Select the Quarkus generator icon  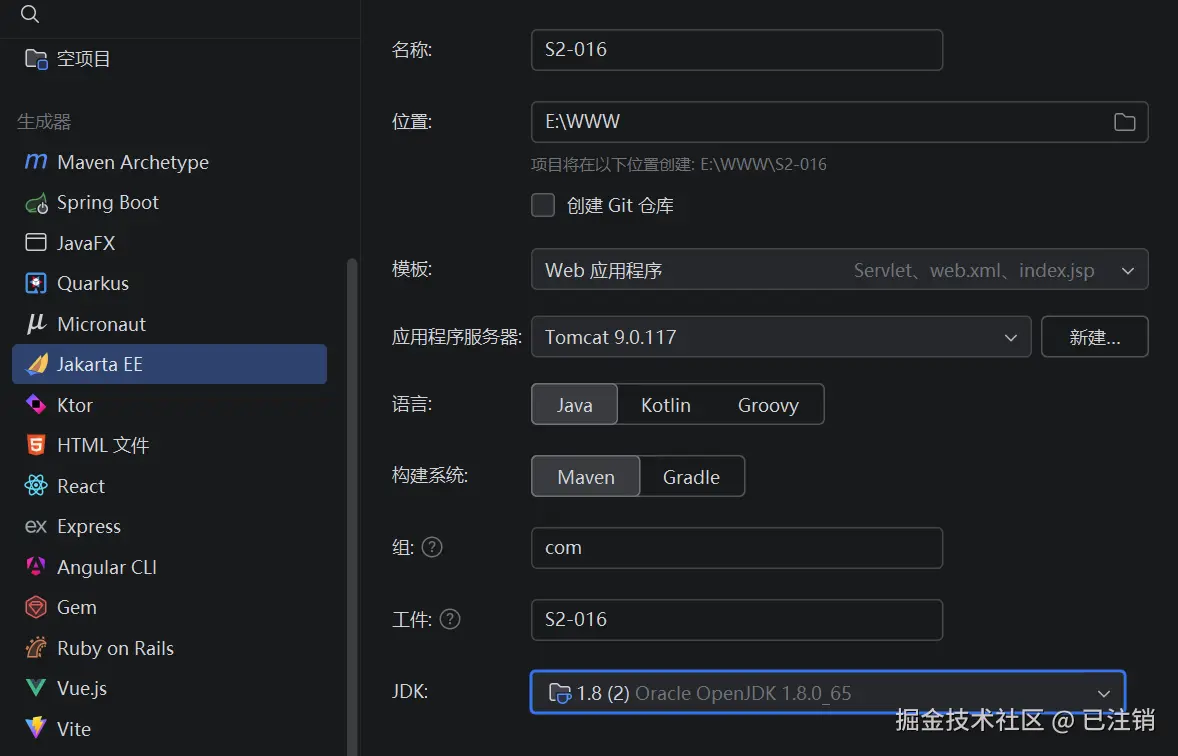(36, 283)
